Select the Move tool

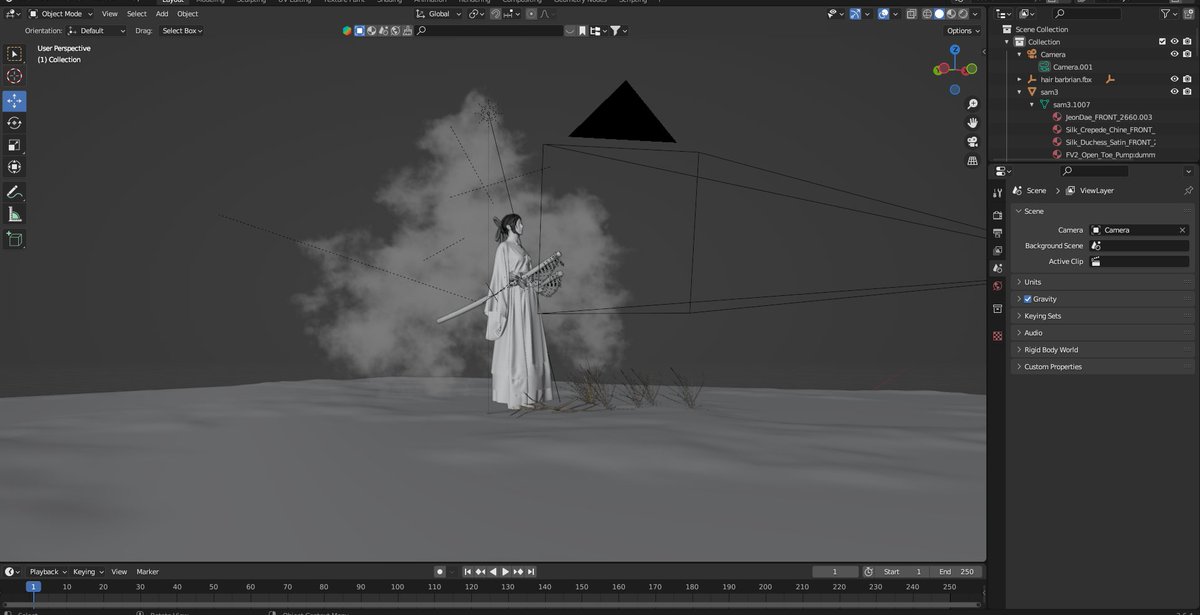[14, 101]
